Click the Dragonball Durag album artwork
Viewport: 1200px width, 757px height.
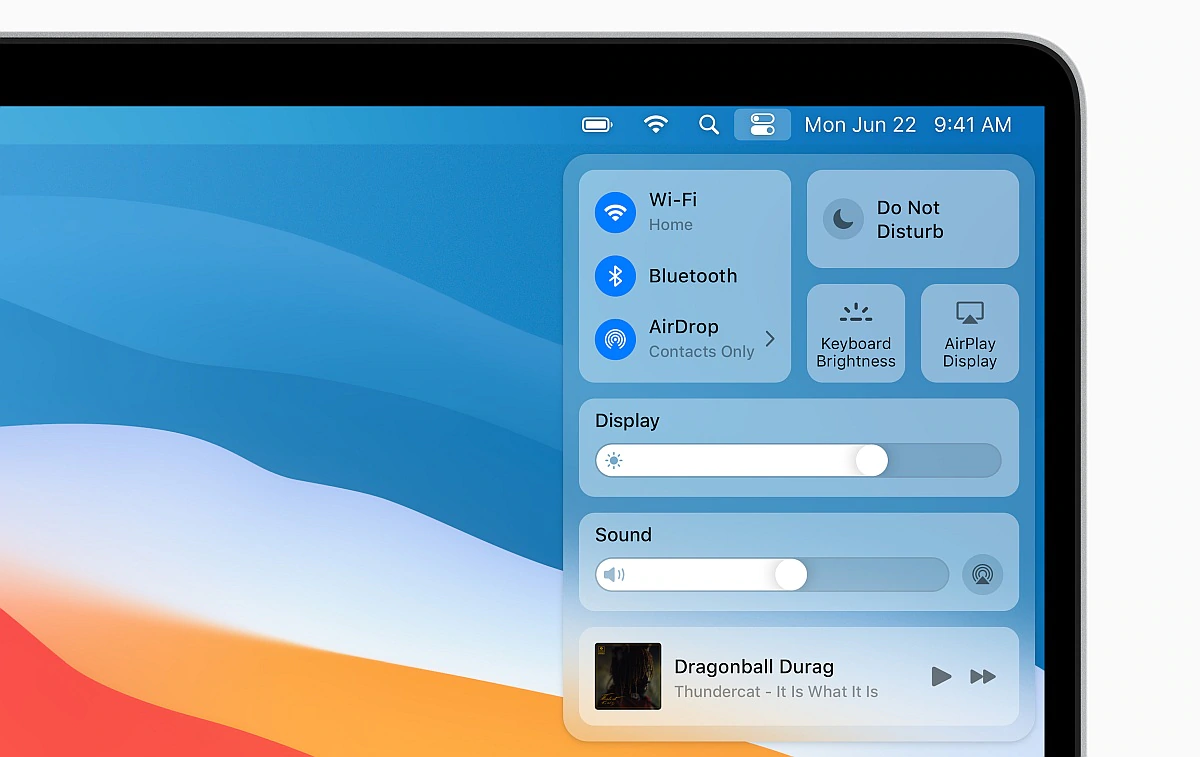click(628, 676)
